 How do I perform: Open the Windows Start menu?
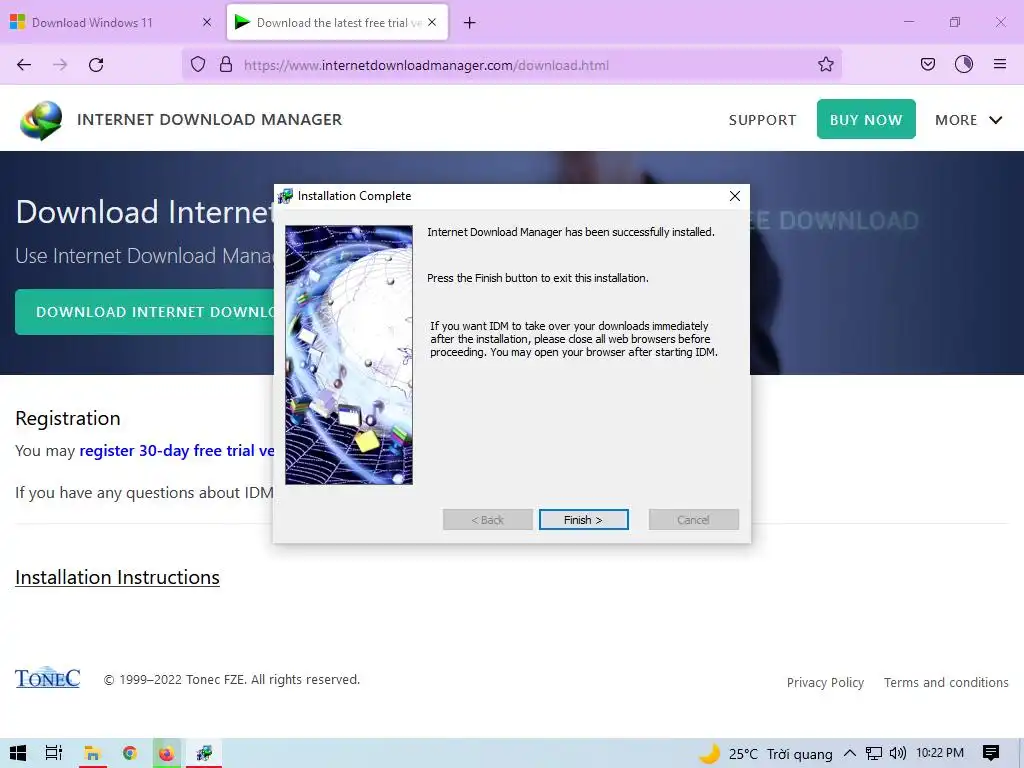point(18,753)
